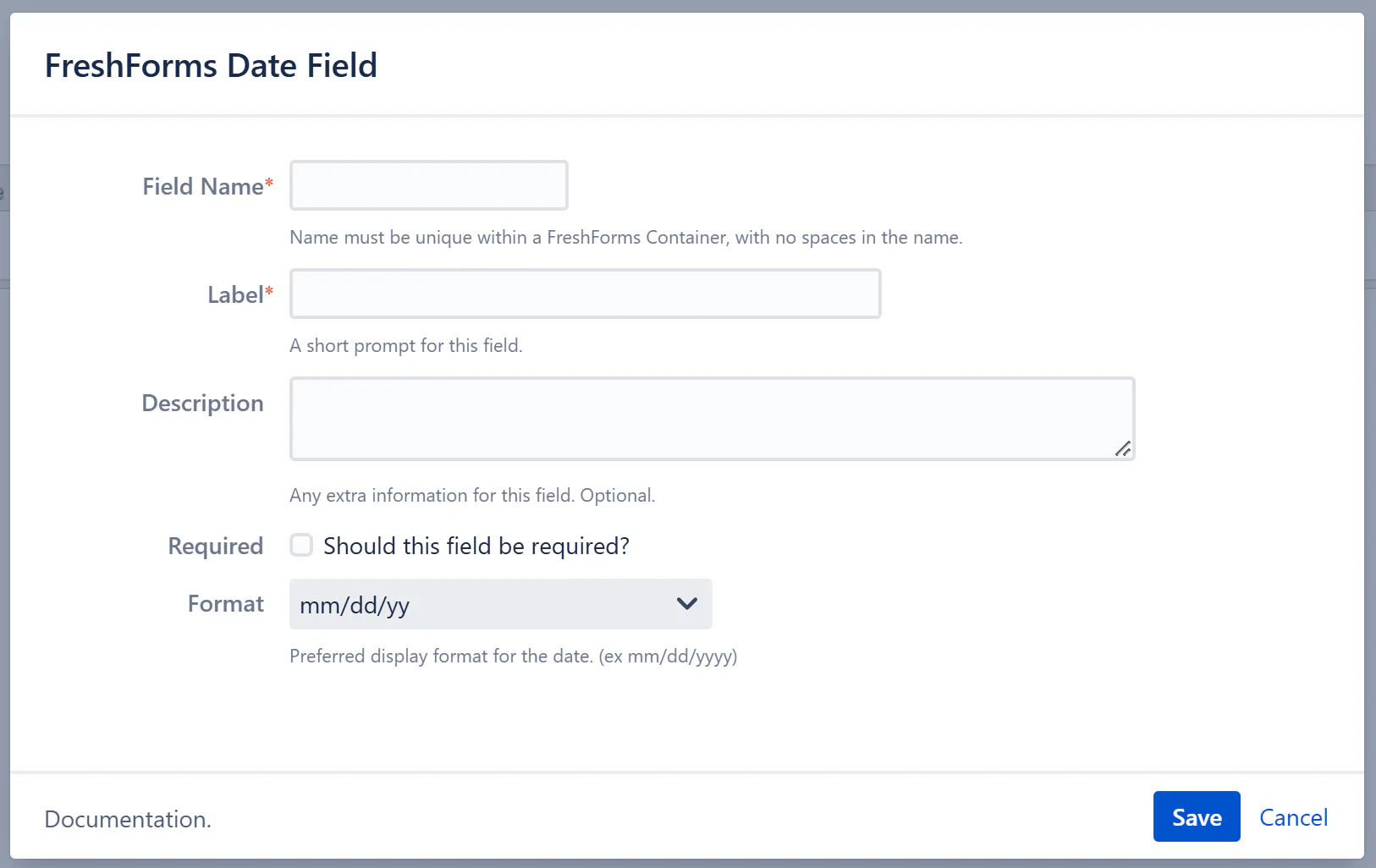This screenshot has height=868, width=1376.
Task: Enable the Required checkbox
Action: (301, 545)
